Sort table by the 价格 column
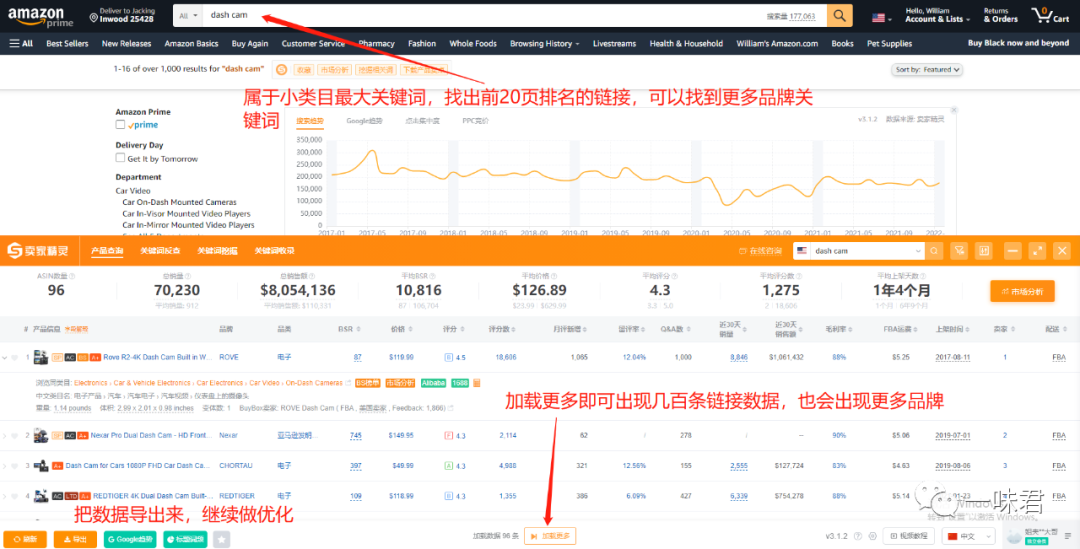Viewport: 1080px width, 549px height. pyautogui.click(x=401, y=329)
